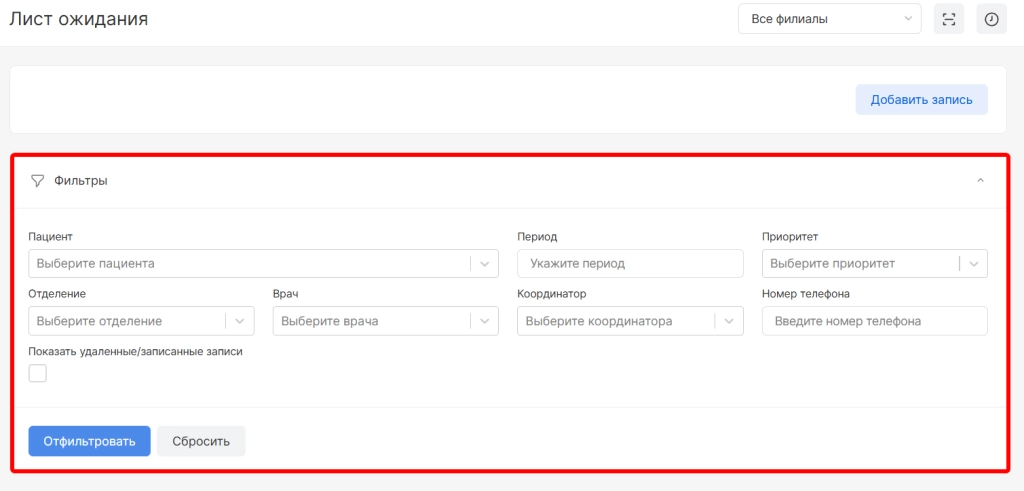Click the arrow icon in Координатор field
This screenshot has height=491, width=1024.
tap(729, 321)
